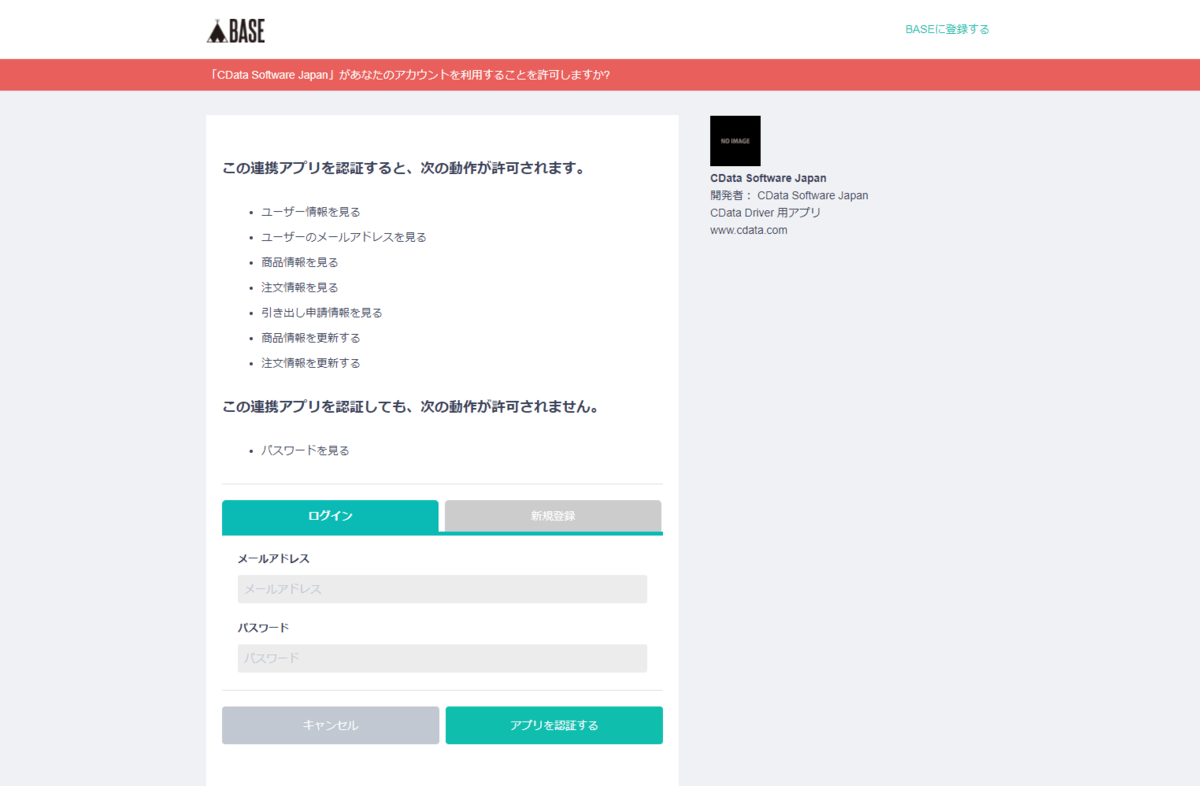Focus the メールアドレス input field
1200x786 pixels.
(x=442, y=589)
